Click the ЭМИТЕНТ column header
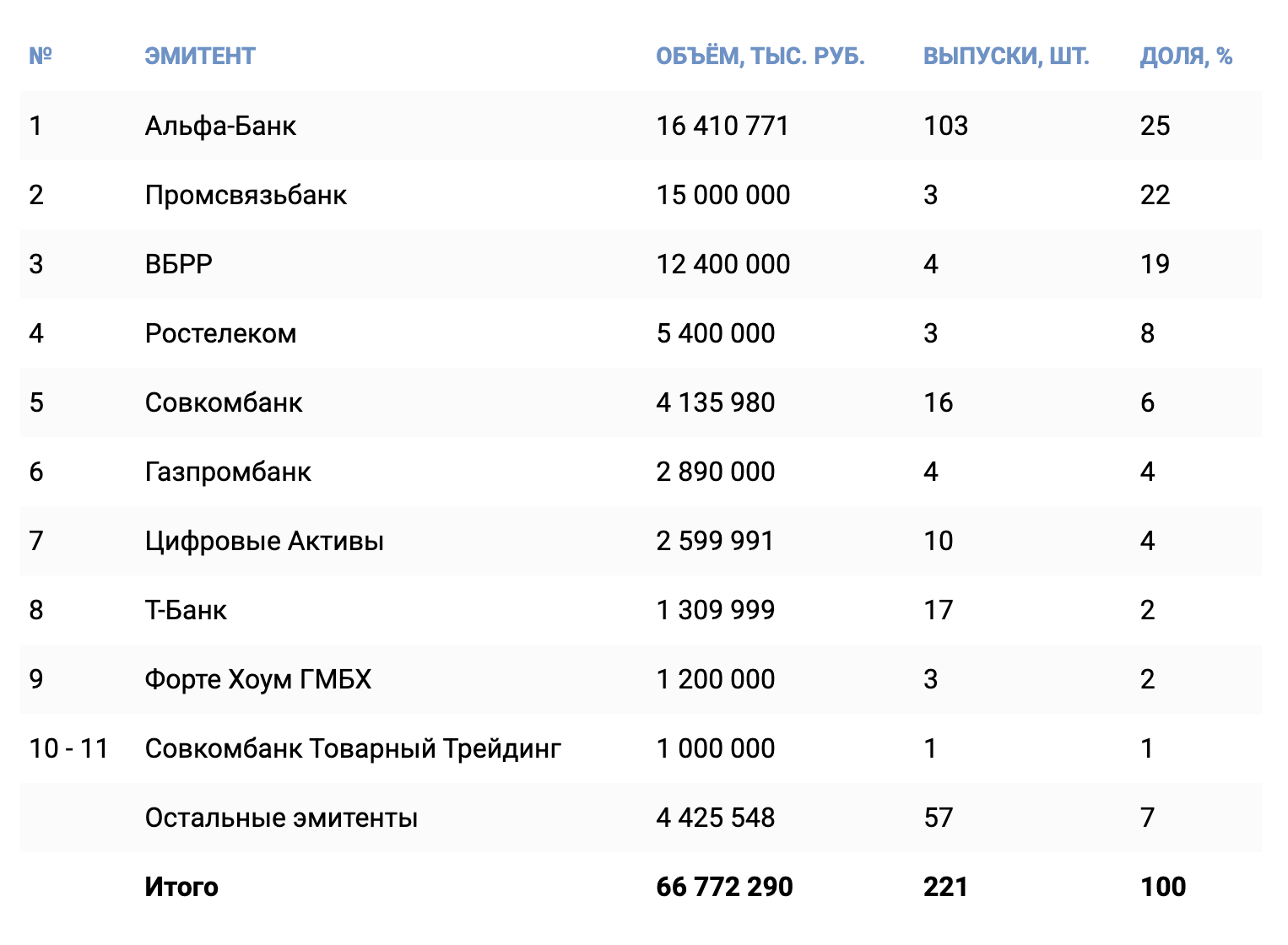Viewport: 1288px width, 945px height. point(199,57)
